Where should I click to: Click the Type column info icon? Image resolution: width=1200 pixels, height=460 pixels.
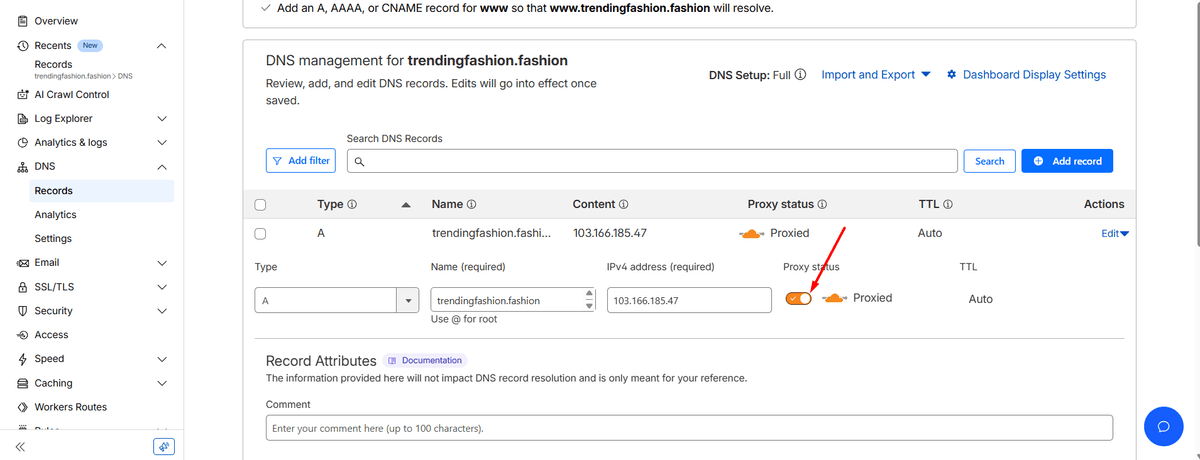352,204
